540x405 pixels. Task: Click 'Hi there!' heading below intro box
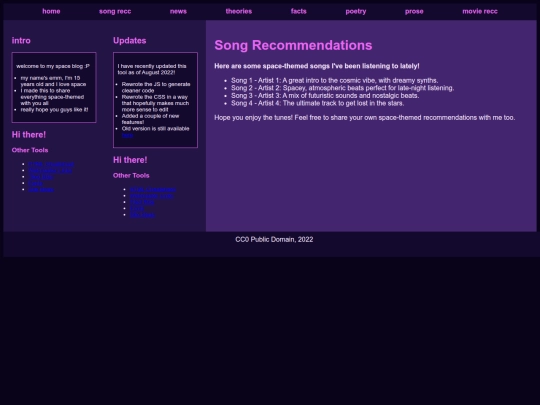(29, 135)
